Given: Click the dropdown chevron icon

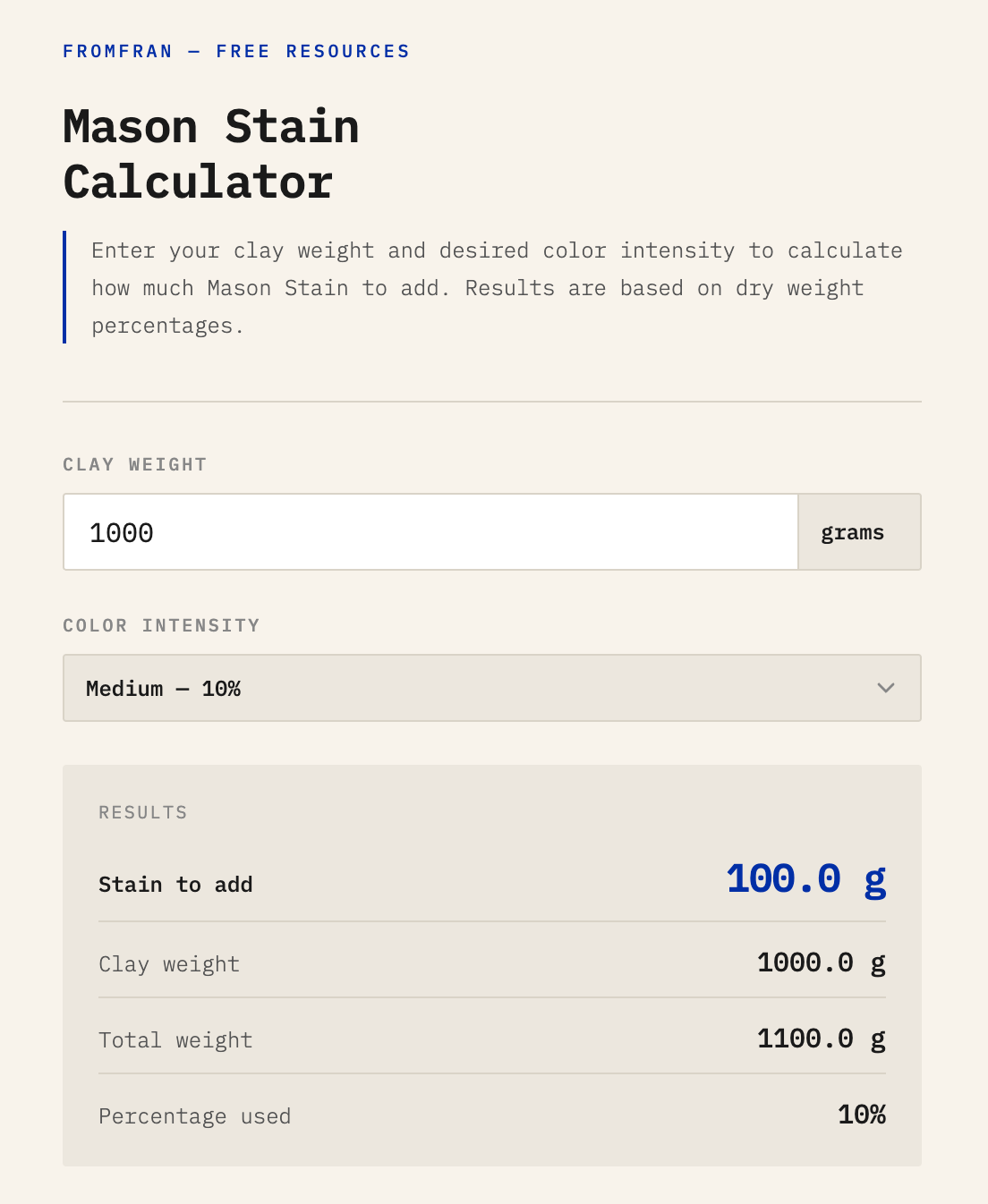Looking at the screenshot, I should pyautogui.click(x=886, y=688).
